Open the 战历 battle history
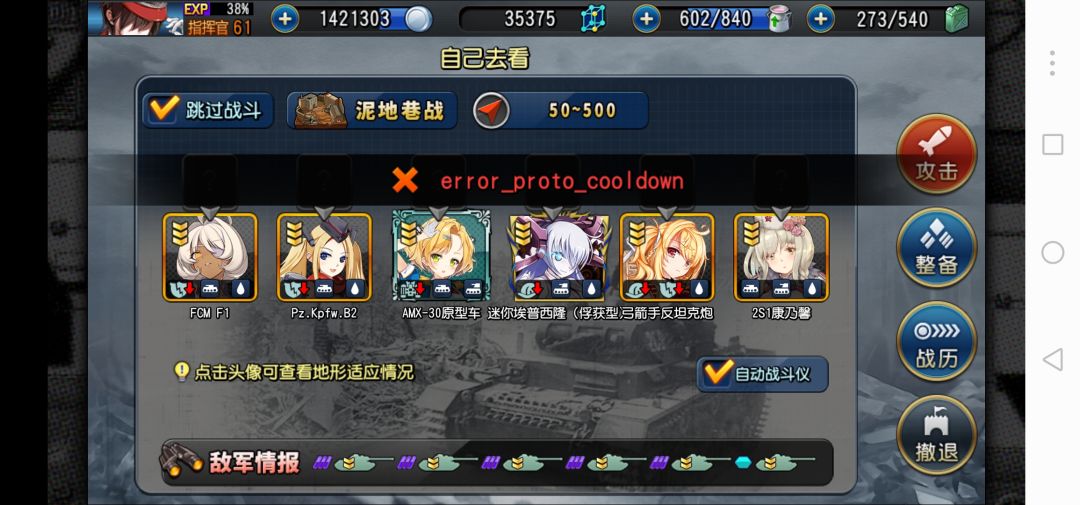 pos(936,341)
